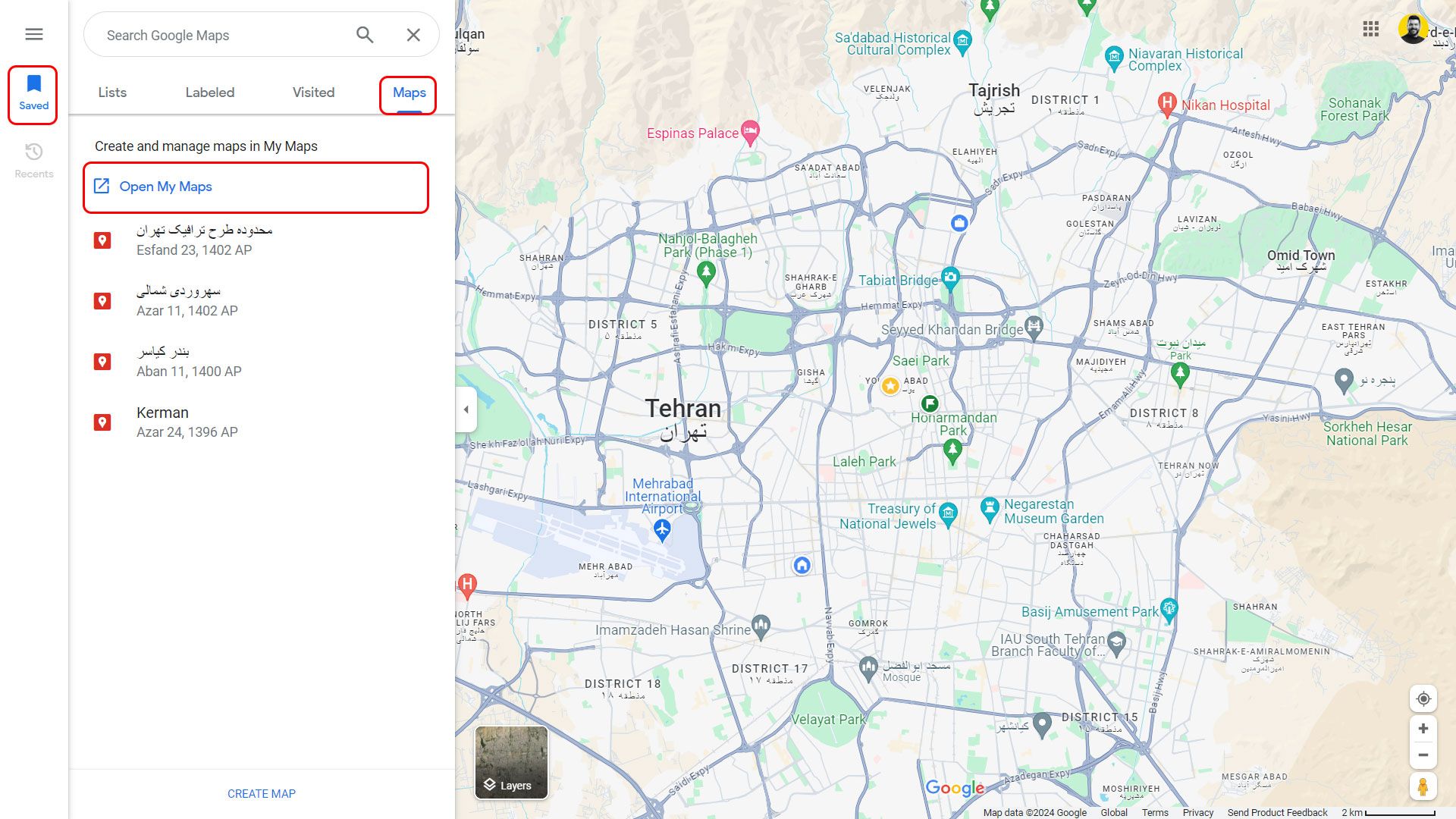
Task: Open the Kerman saved map
Action: tap(262, 422)
